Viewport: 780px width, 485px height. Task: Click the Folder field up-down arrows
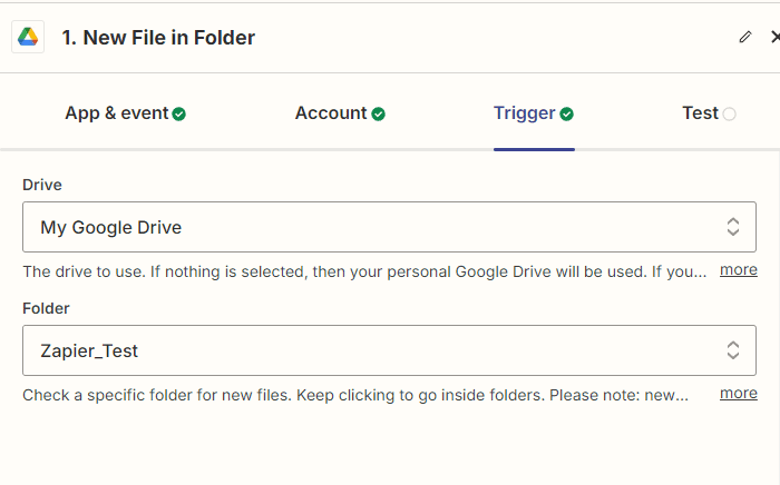point(733,350)
